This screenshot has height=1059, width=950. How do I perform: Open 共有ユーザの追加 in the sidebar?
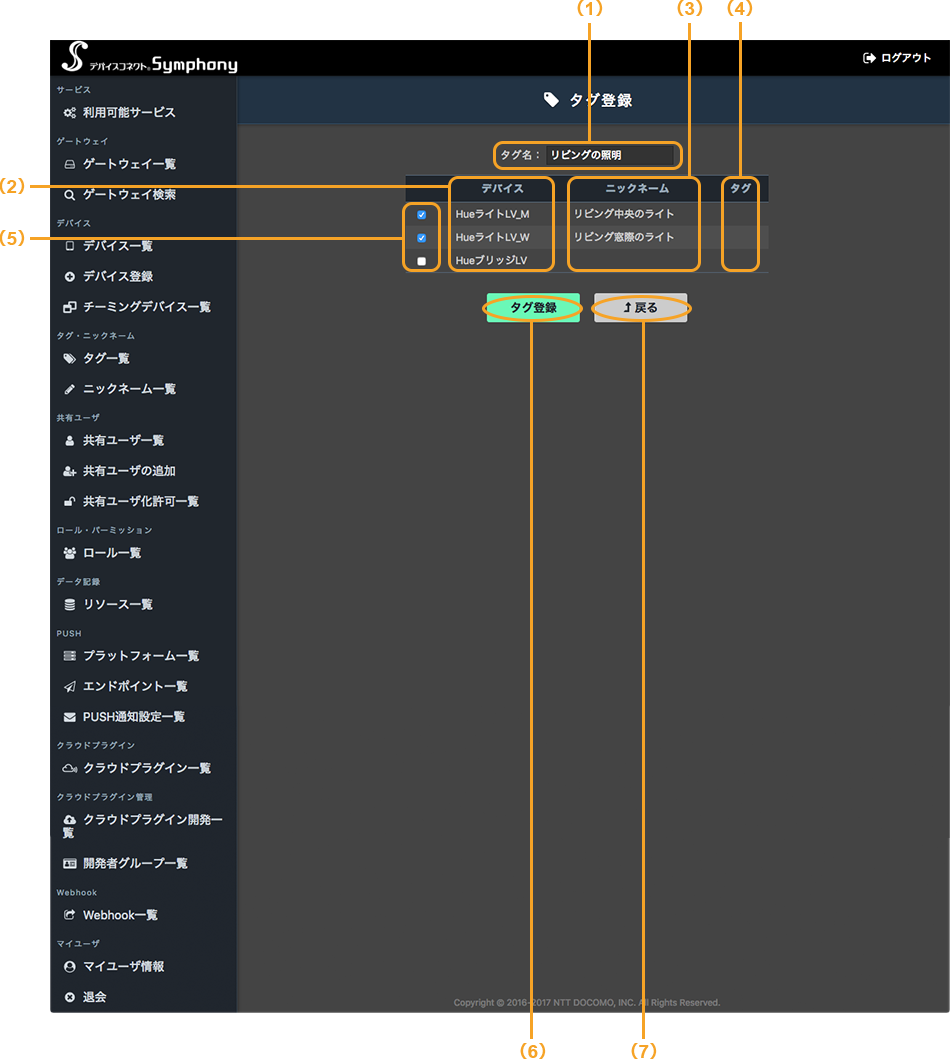click(x=129, y=471)
